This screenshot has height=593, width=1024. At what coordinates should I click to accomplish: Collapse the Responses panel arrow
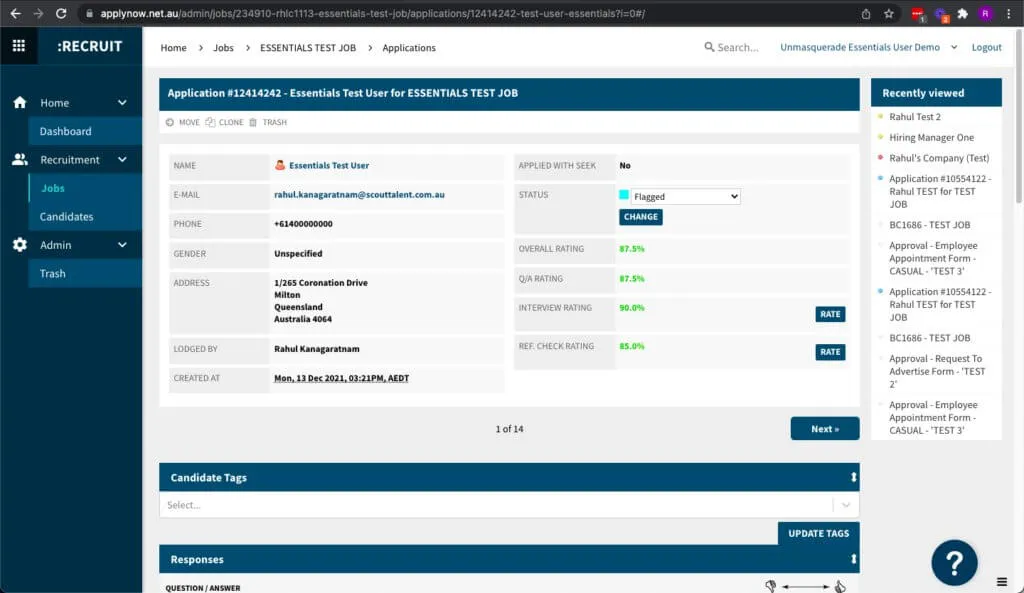(854, 559)
